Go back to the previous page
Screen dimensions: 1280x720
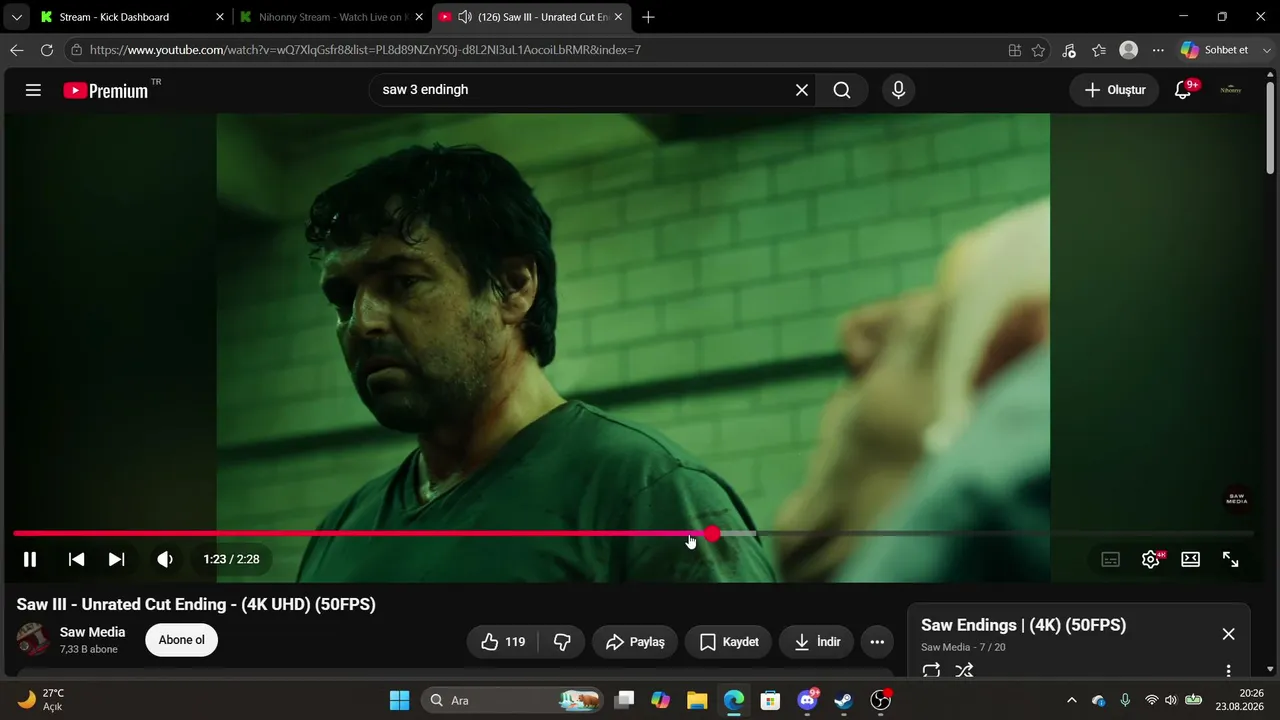click(16, 50)
